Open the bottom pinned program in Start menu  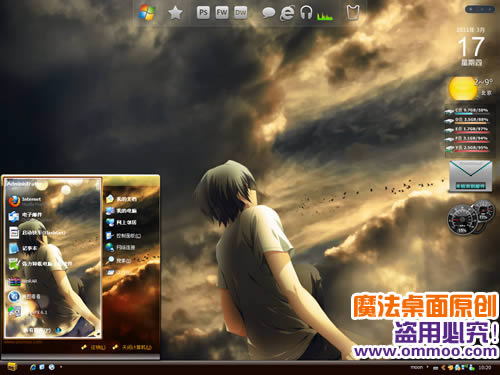[28, 312]
